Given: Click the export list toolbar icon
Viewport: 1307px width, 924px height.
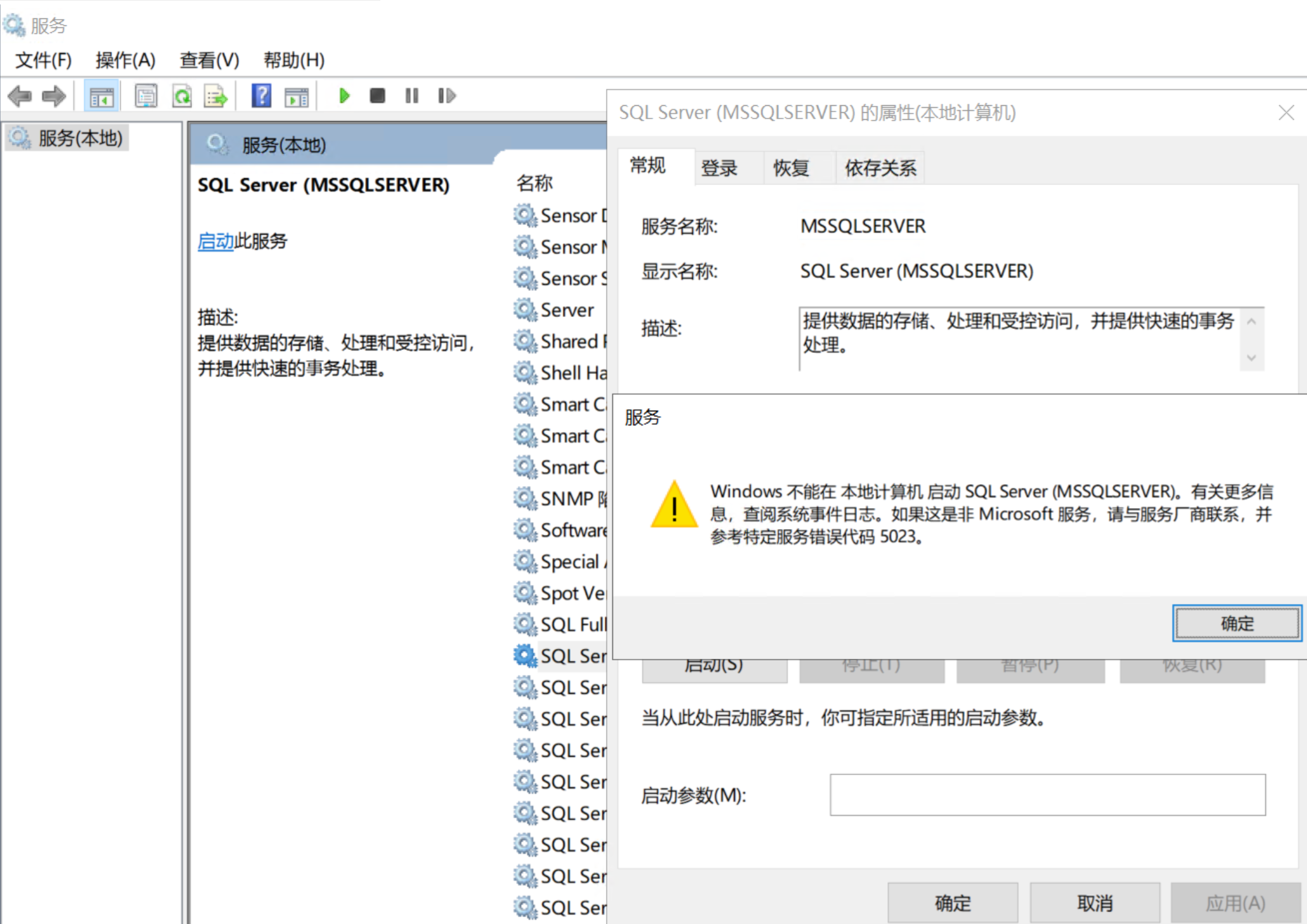Looking at the screenshot, I should (x=216, y=96).
